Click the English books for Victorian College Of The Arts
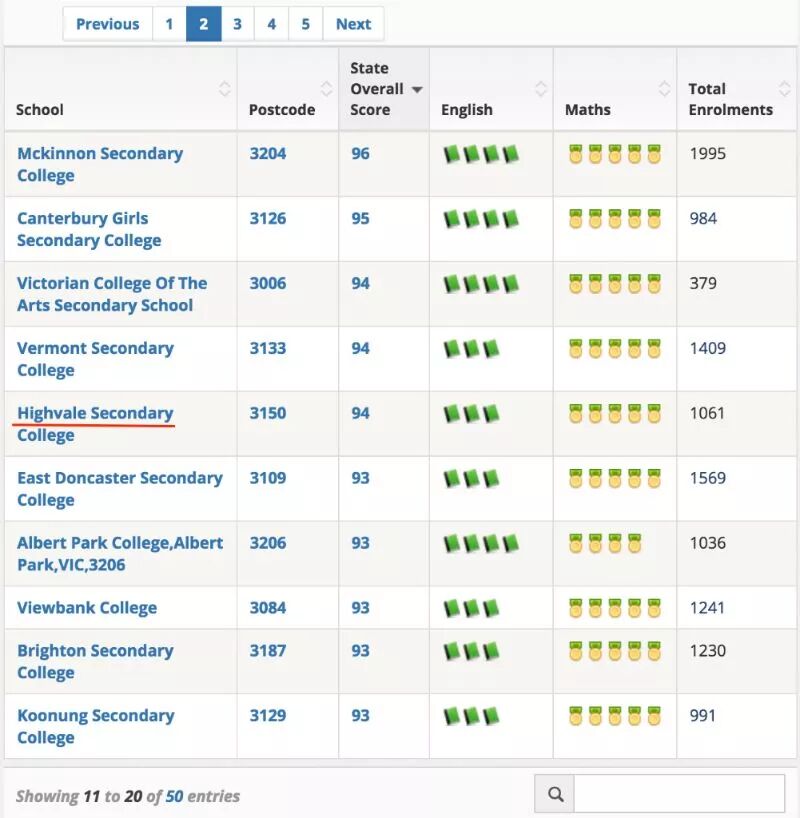 [481, 284]
